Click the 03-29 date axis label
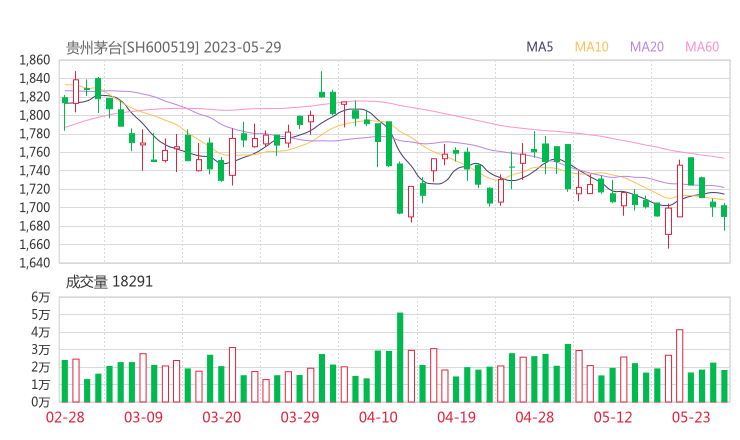The image size is (740, 440). point(300,417)
